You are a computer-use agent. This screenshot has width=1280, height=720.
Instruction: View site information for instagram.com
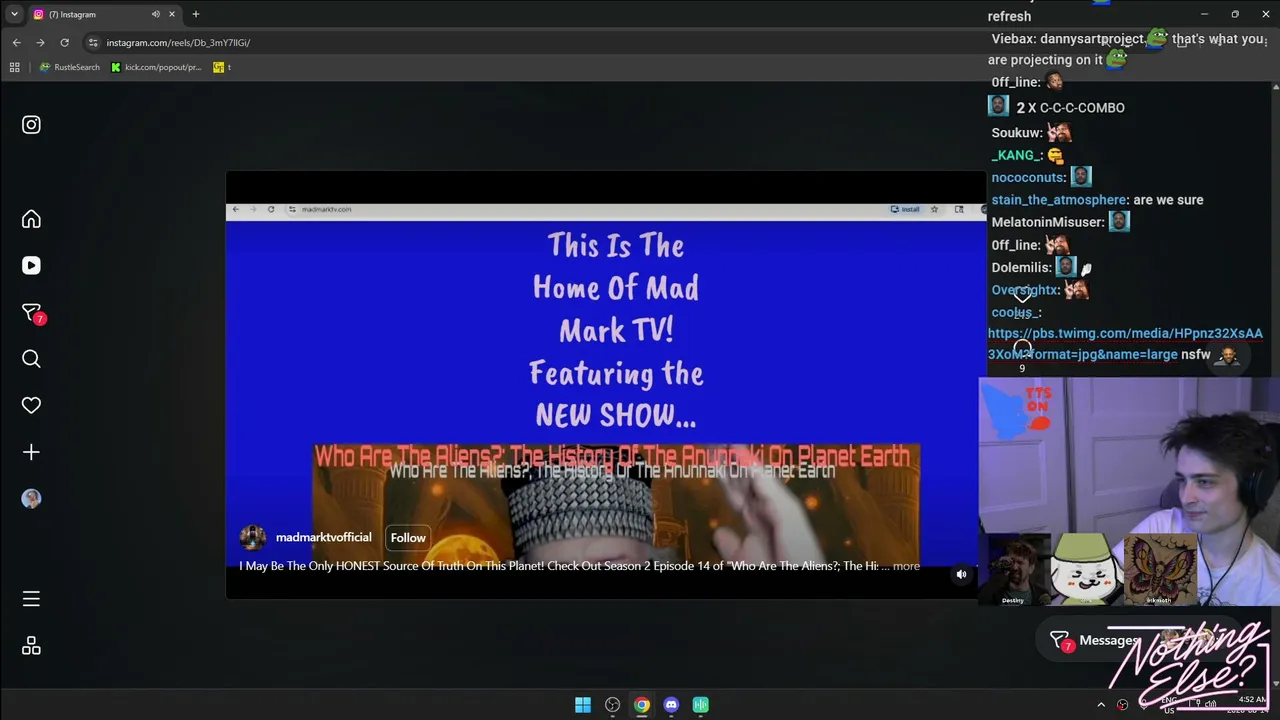[93, 43]
